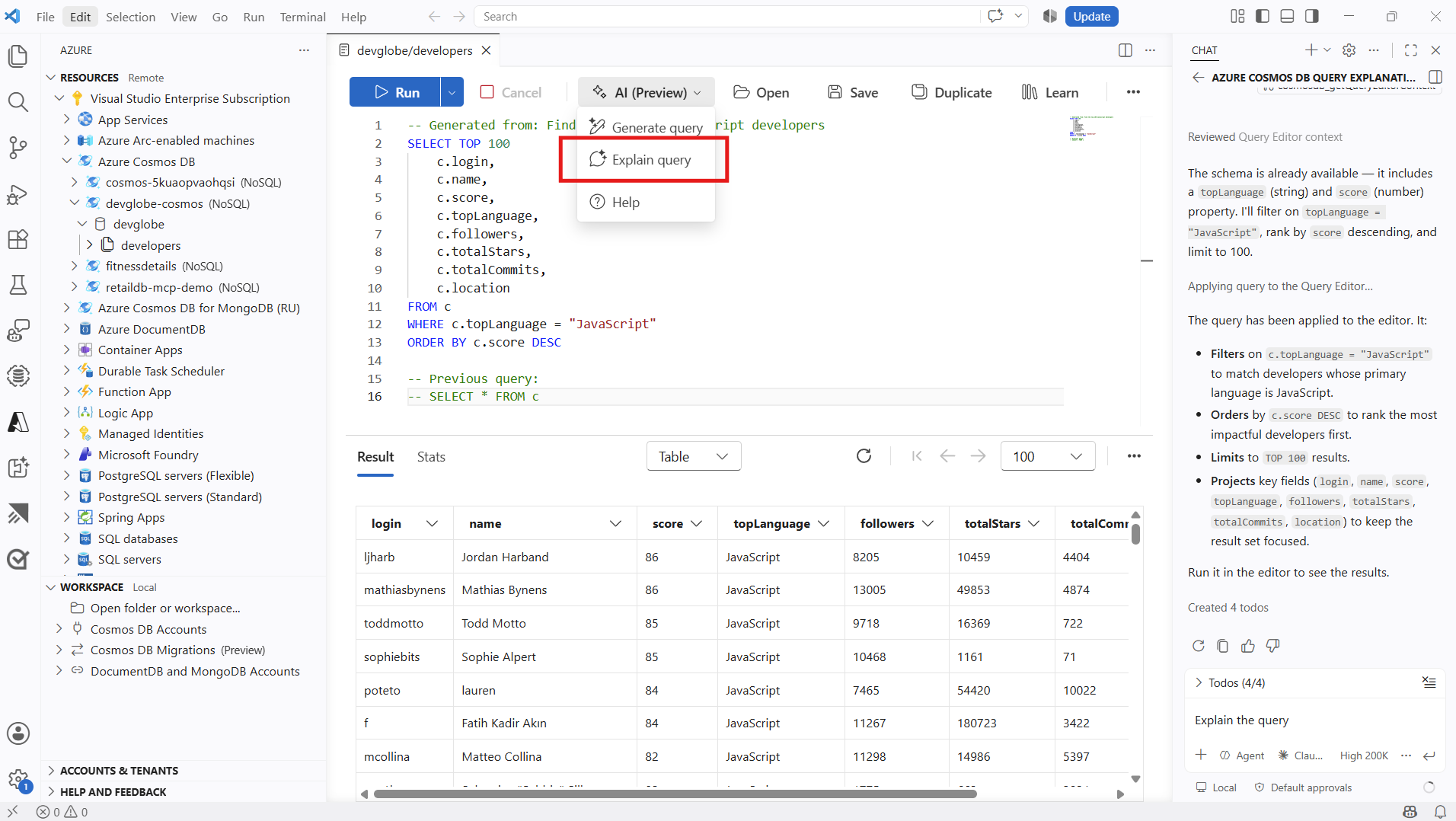The image size is (1456, 821).
Task: Copy the chat response
Action: tap(1222, 646)
